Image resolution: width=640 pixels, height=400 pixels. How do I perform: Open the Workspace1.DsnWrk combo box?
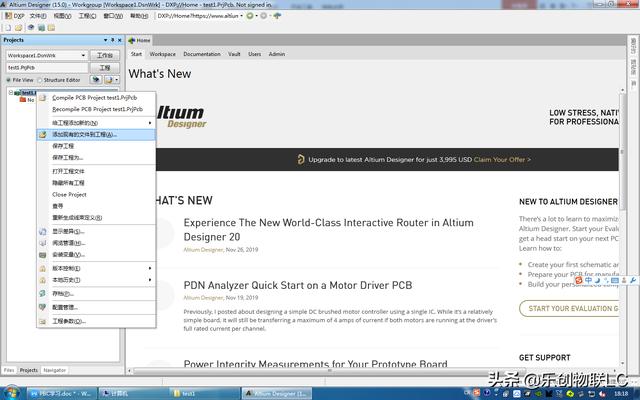tap(47, 55)
